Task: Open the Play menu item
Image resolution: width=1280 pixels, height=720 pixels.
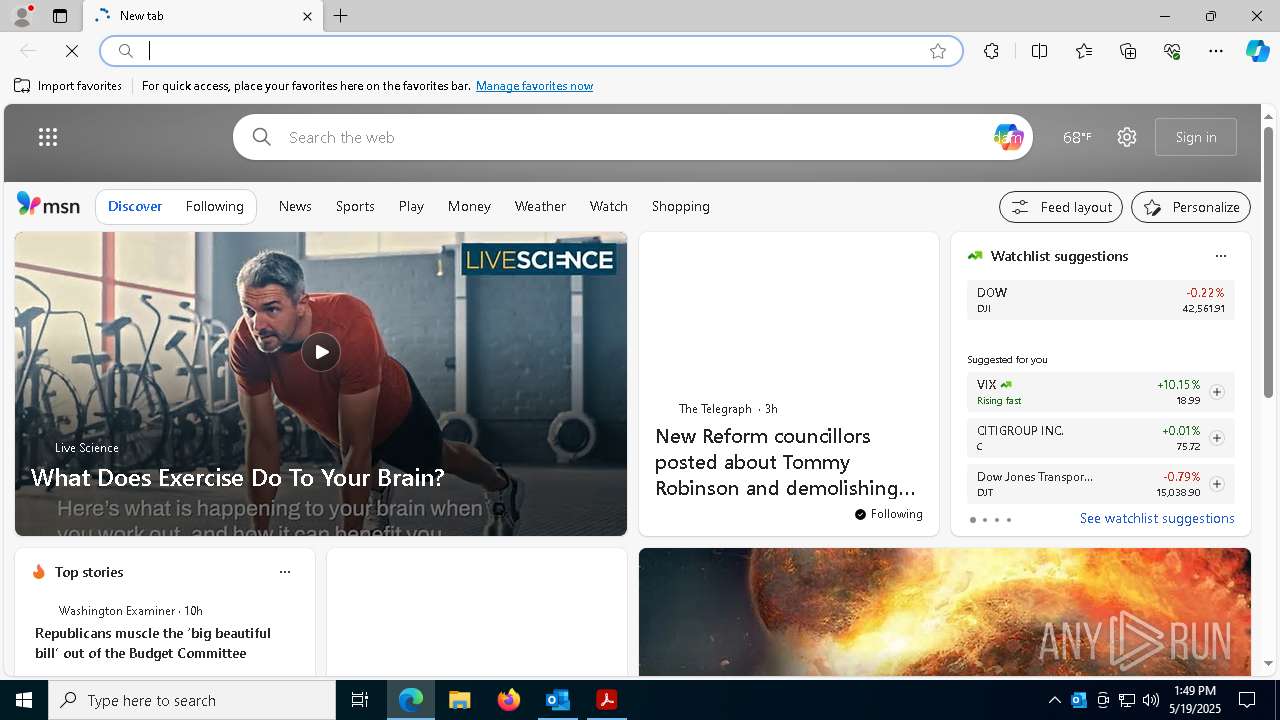Action: click(411, 206)
